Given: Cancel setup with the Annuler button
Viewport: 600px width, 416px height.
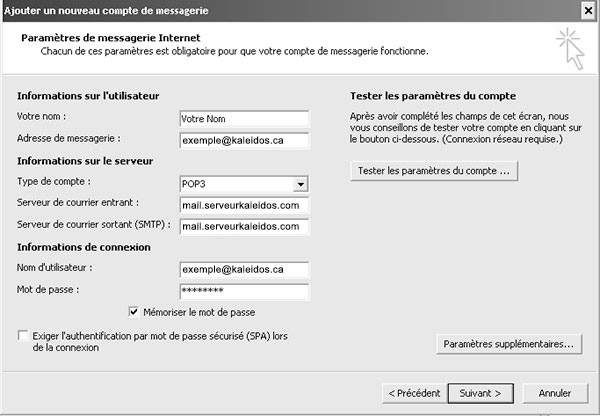Looking at the screenshot, I should (555, 393).
